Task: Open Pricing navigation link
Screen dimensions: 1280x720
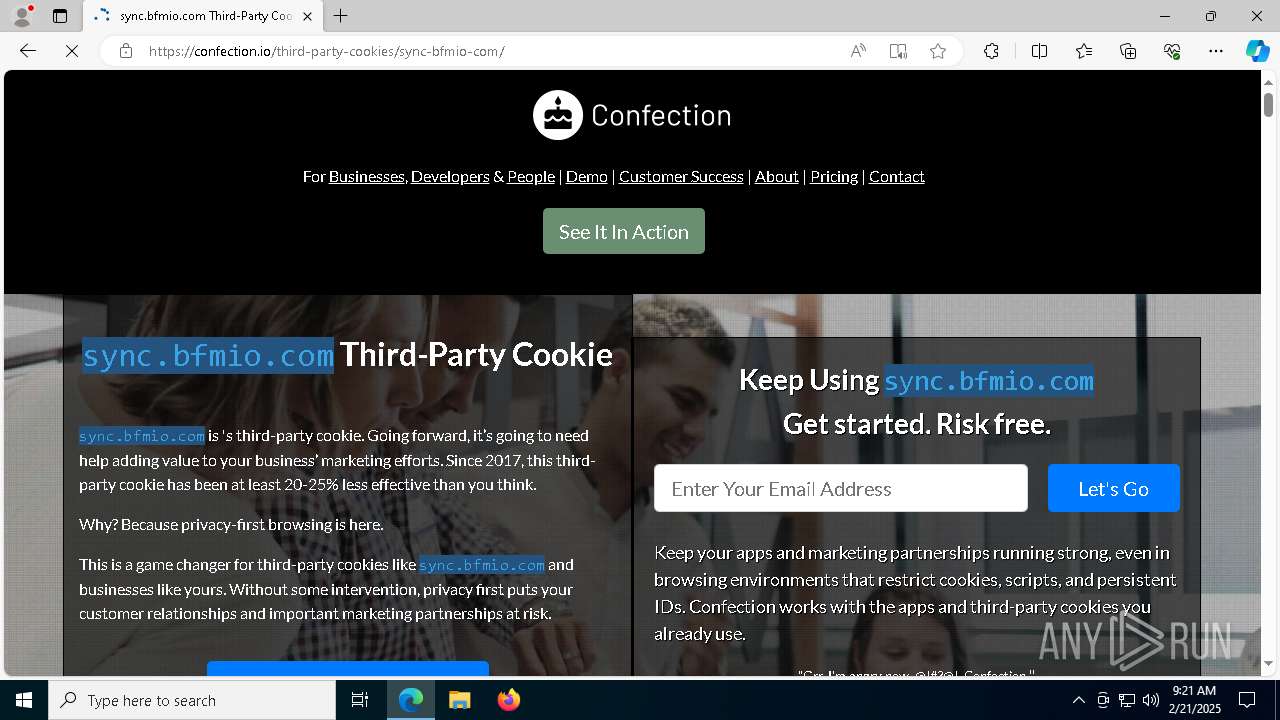Action: click(x=834, y=176)
